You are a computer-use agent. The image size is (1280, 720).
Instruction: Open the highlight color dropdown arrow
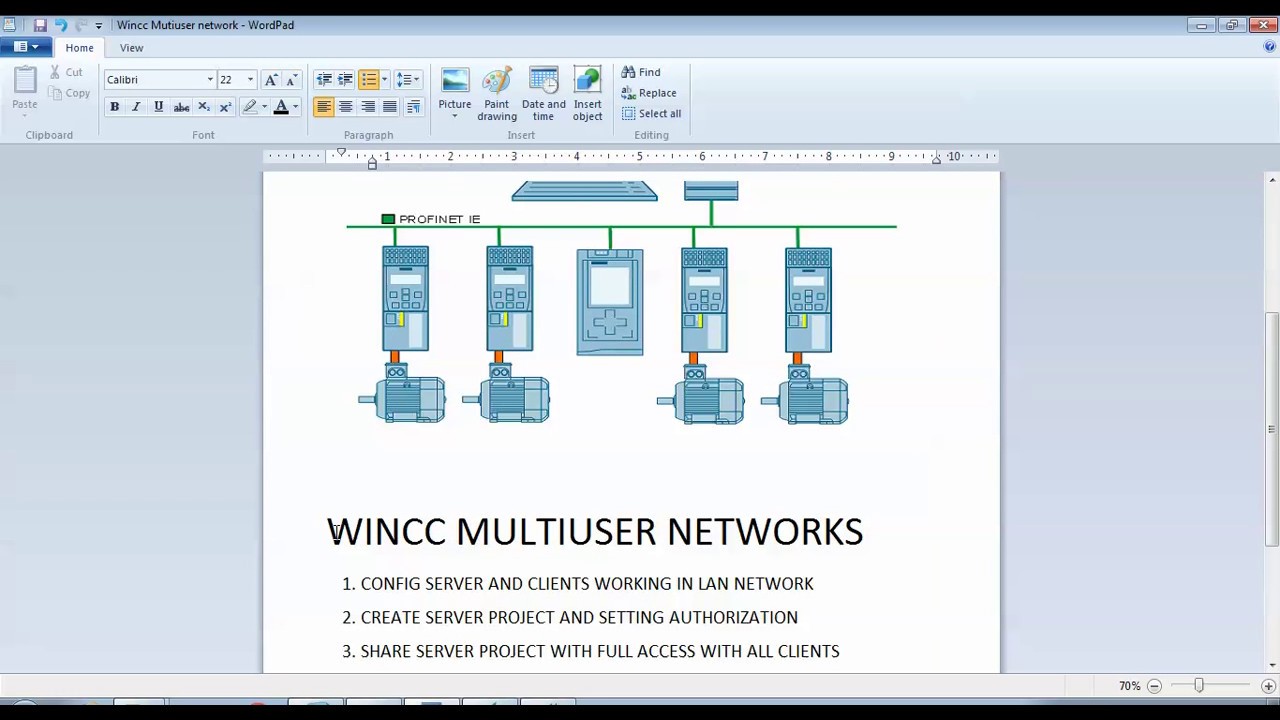pyautogui.click(x=264, y=107)
